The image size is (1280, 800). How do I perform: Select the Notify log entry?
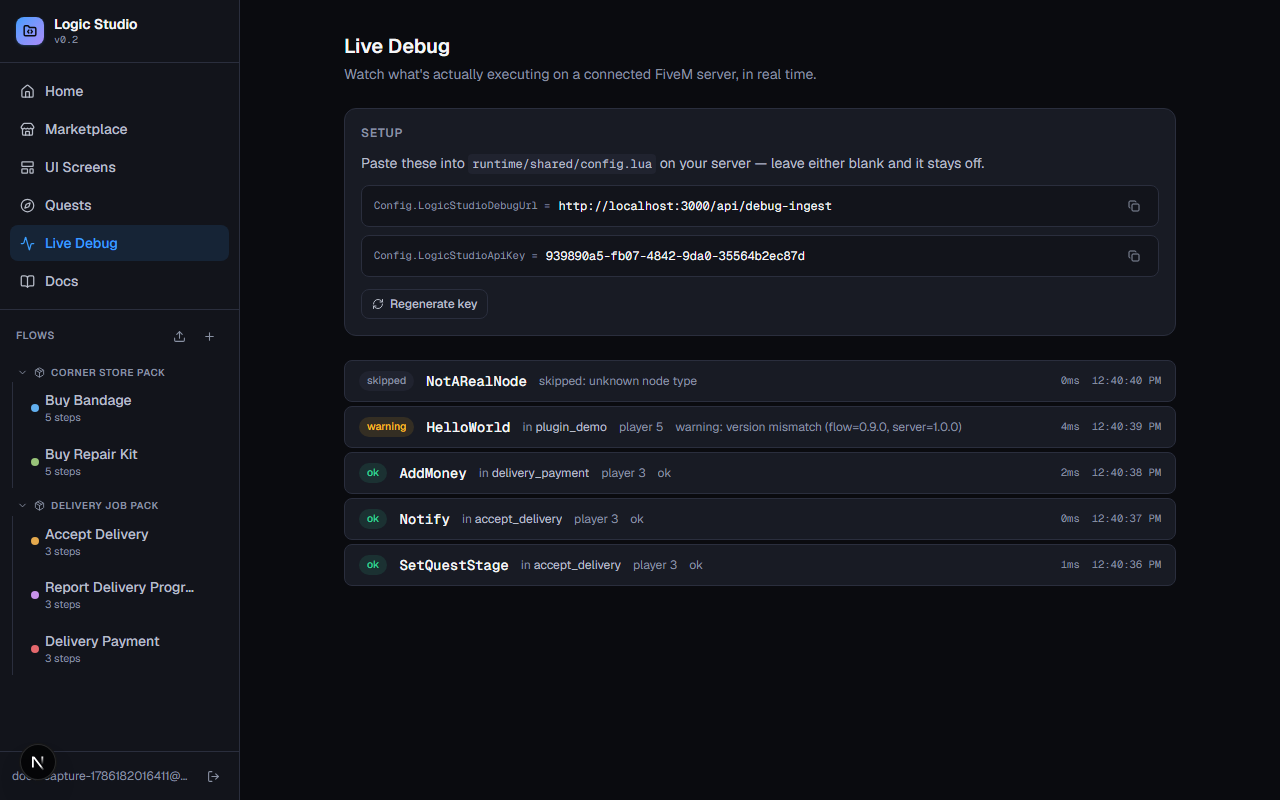[760, 519]
